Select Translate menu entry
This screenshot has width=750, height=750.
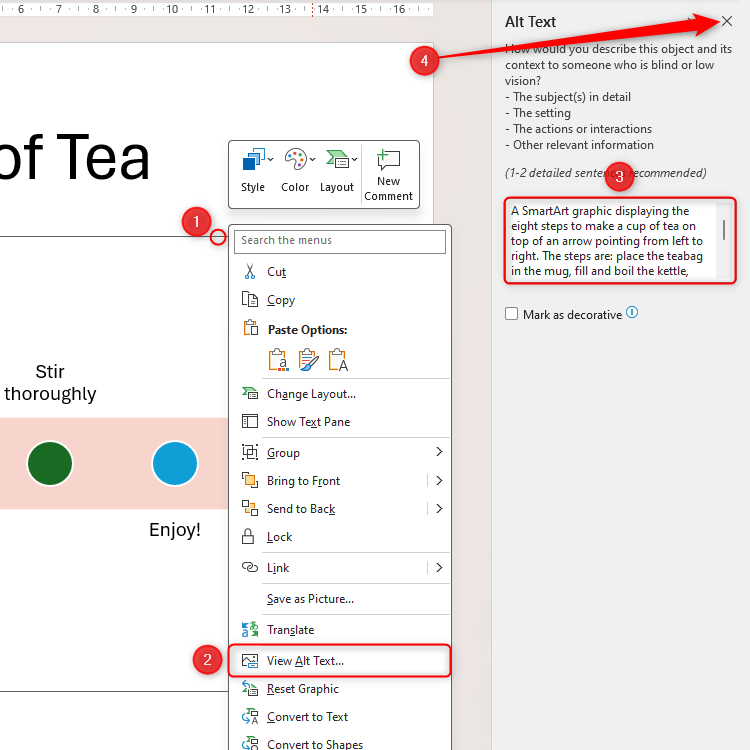340,630
